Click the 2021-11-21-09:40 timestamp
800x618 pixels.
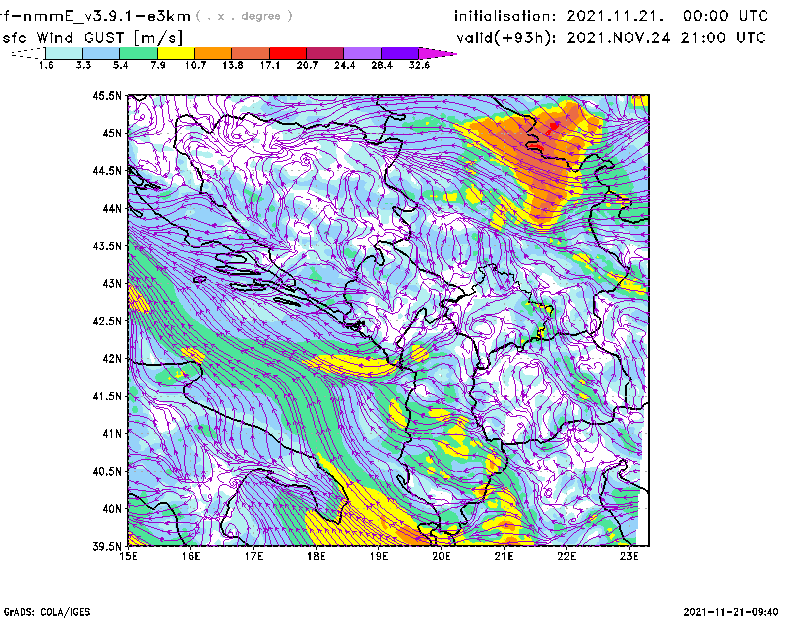731,612
